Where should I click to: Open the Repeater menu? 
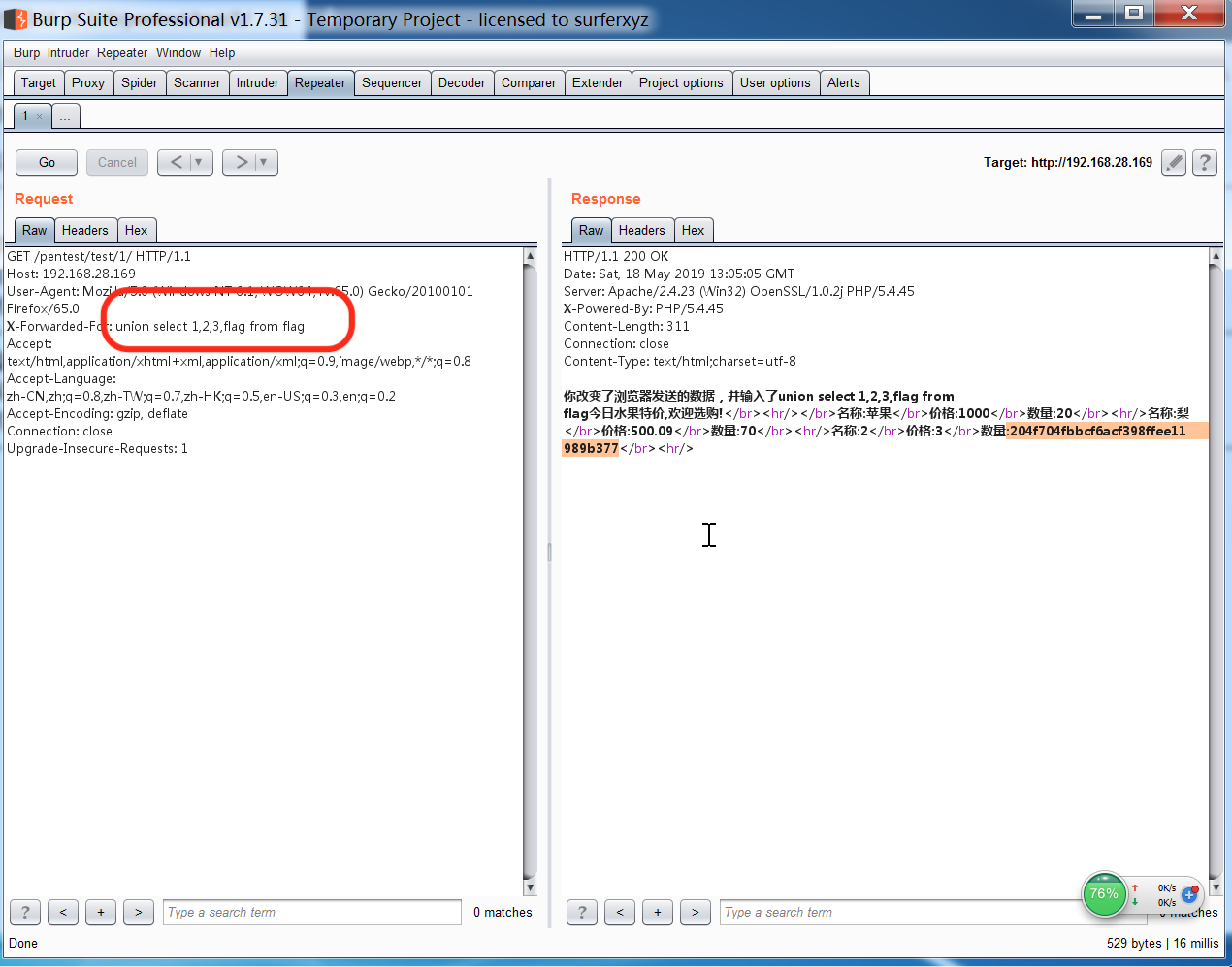122,53
